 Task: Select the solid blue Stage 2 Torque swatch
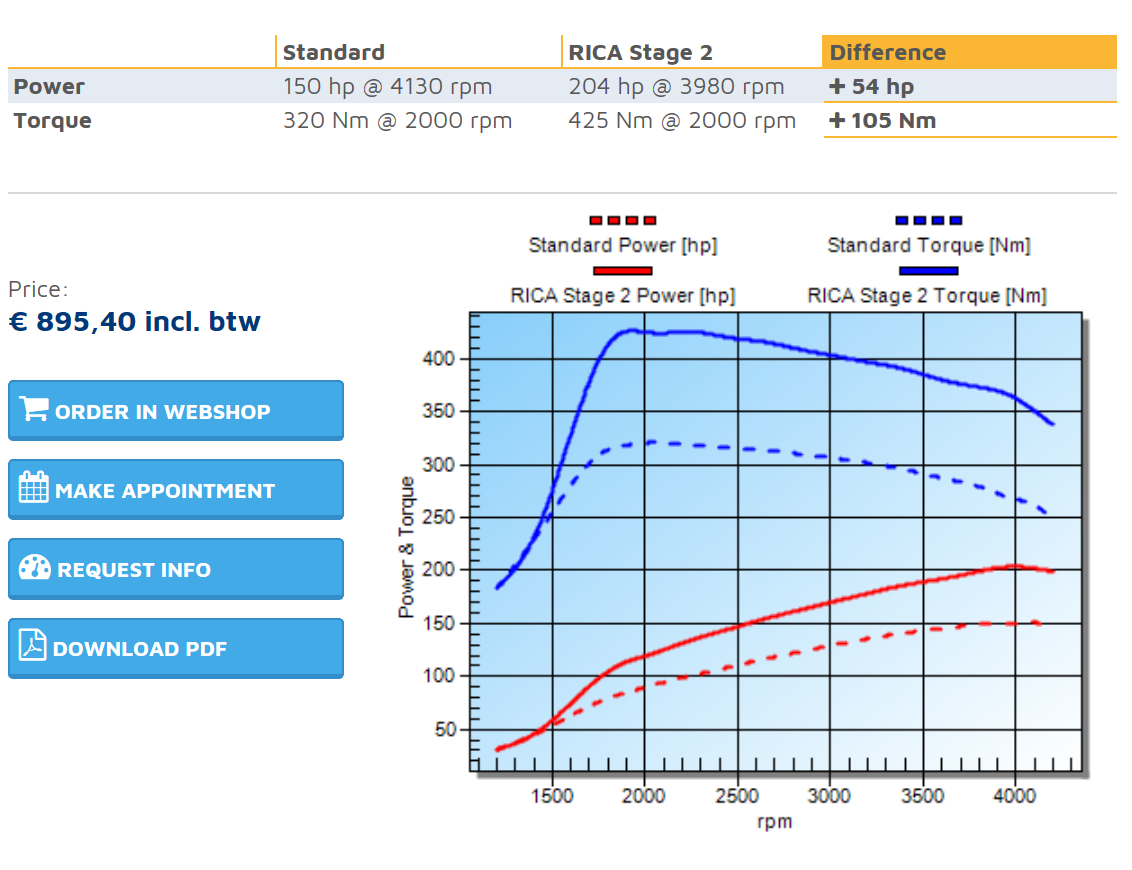tap(928, 270)
